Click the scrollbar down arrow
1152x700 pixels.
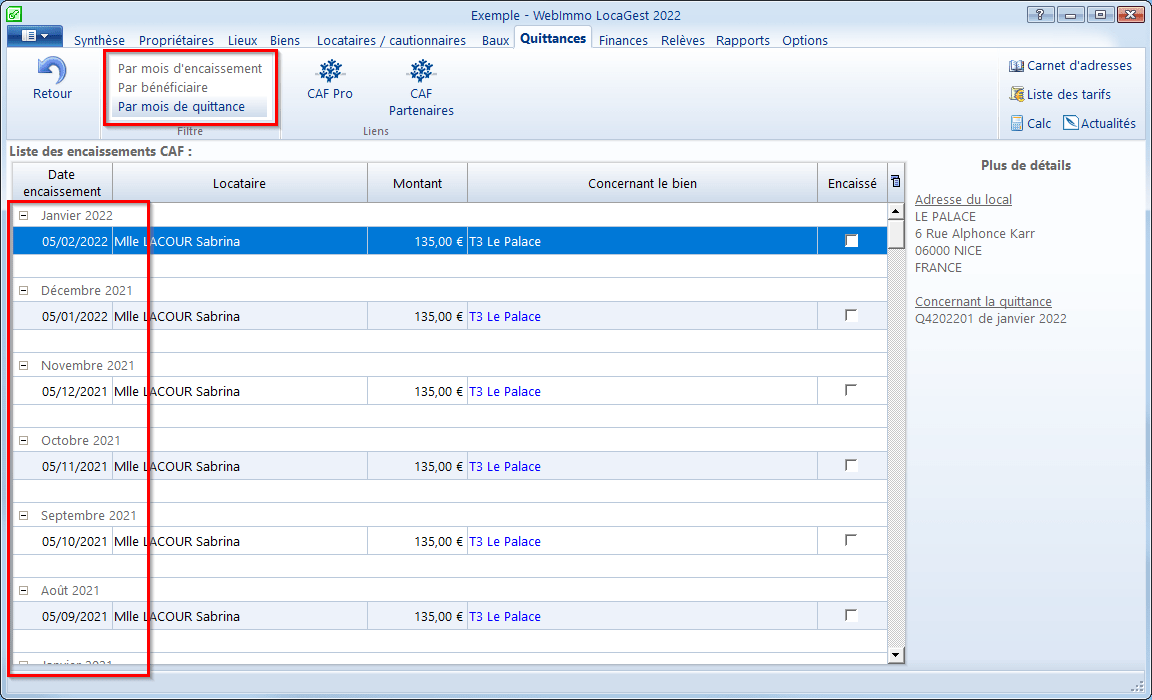(x=896, y=655)
